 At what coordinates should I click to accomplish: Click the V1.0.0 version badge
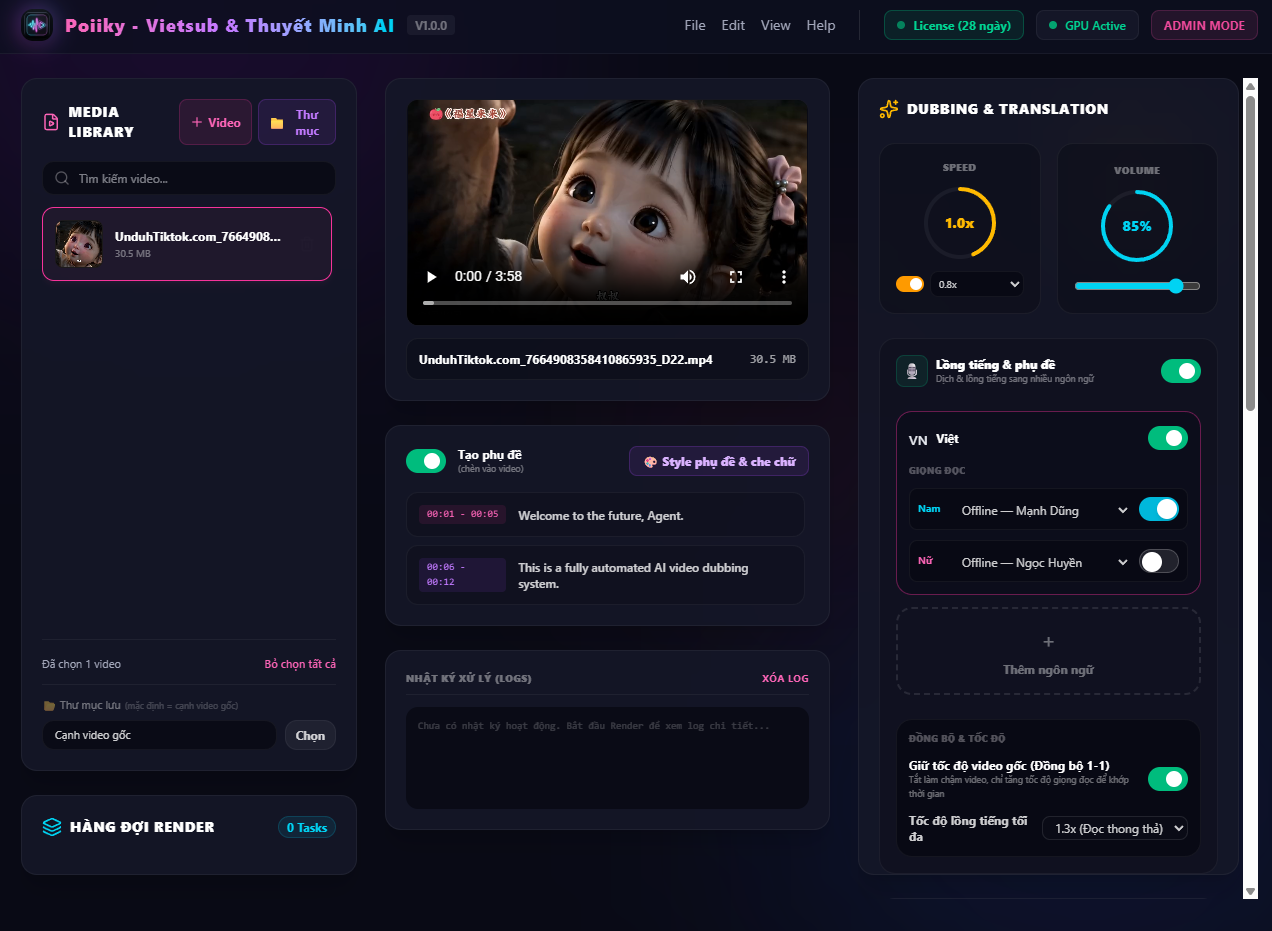click(430, 25)
